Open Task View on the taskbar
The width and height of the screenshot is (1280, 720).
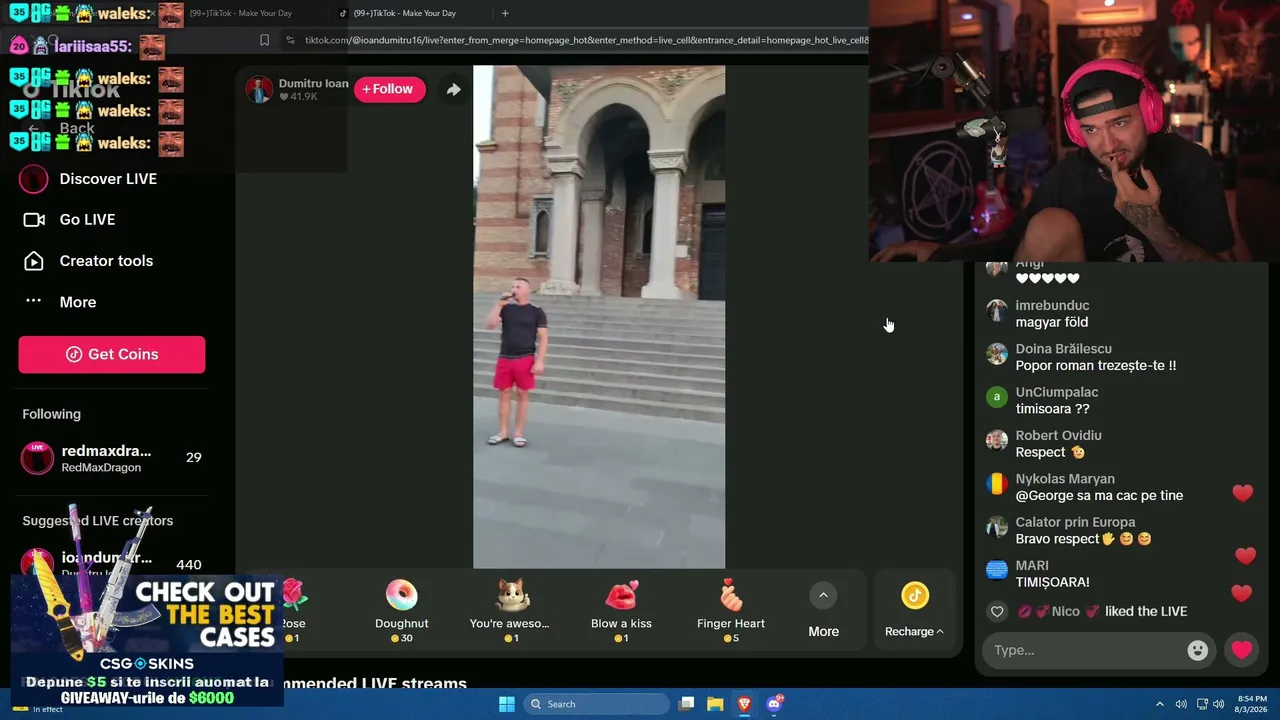(x=686, y=704)
